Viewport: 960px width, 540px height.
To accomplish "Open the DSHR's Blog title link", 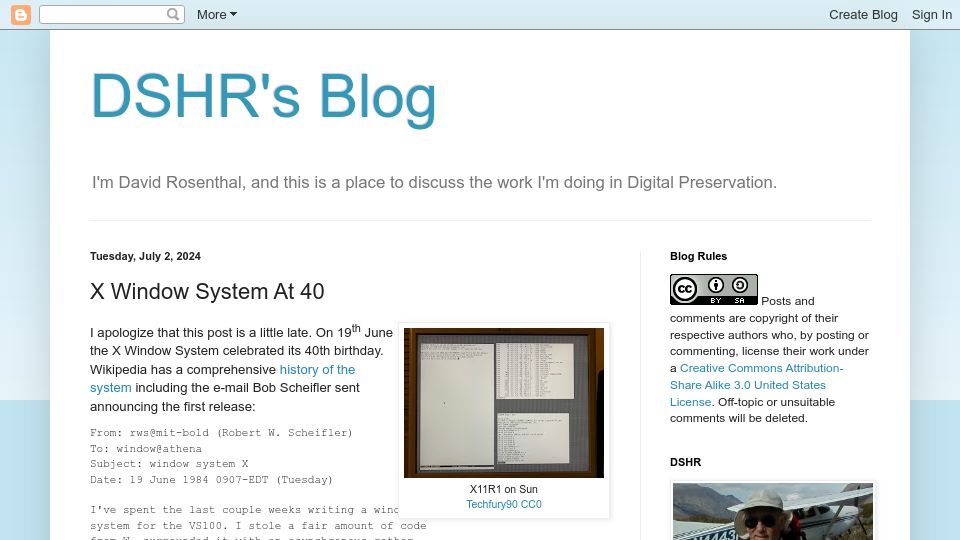I will tap(263, 97).
